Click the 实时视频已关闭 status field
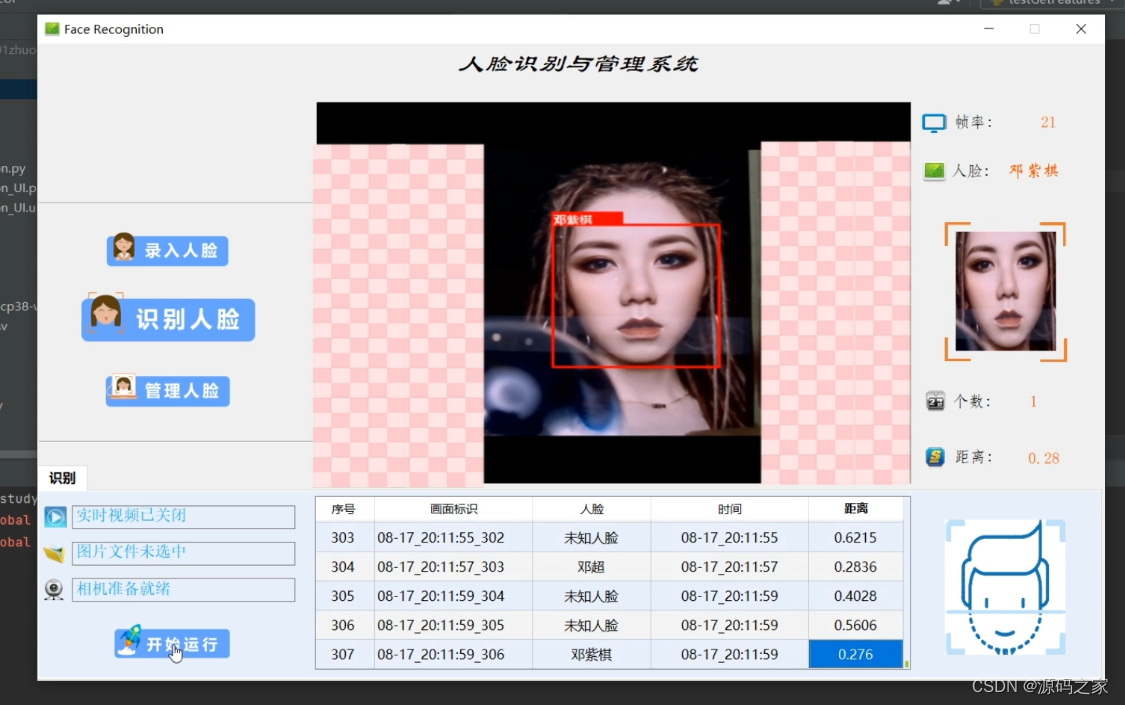The image size is (1125, 705). (x=184, y=517)
